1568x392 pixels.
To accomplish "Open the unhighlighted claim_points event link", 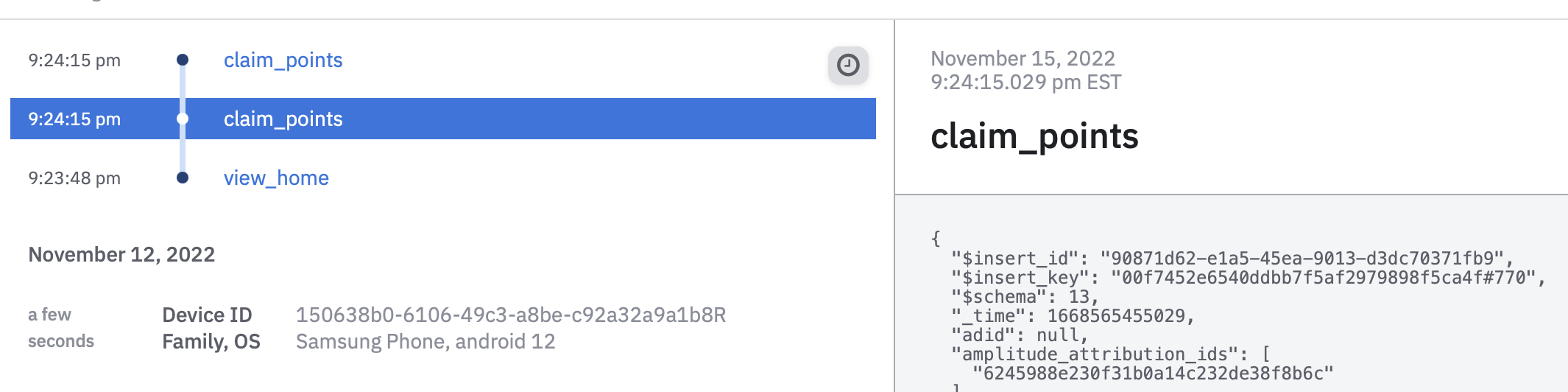I will coord(283,60).
